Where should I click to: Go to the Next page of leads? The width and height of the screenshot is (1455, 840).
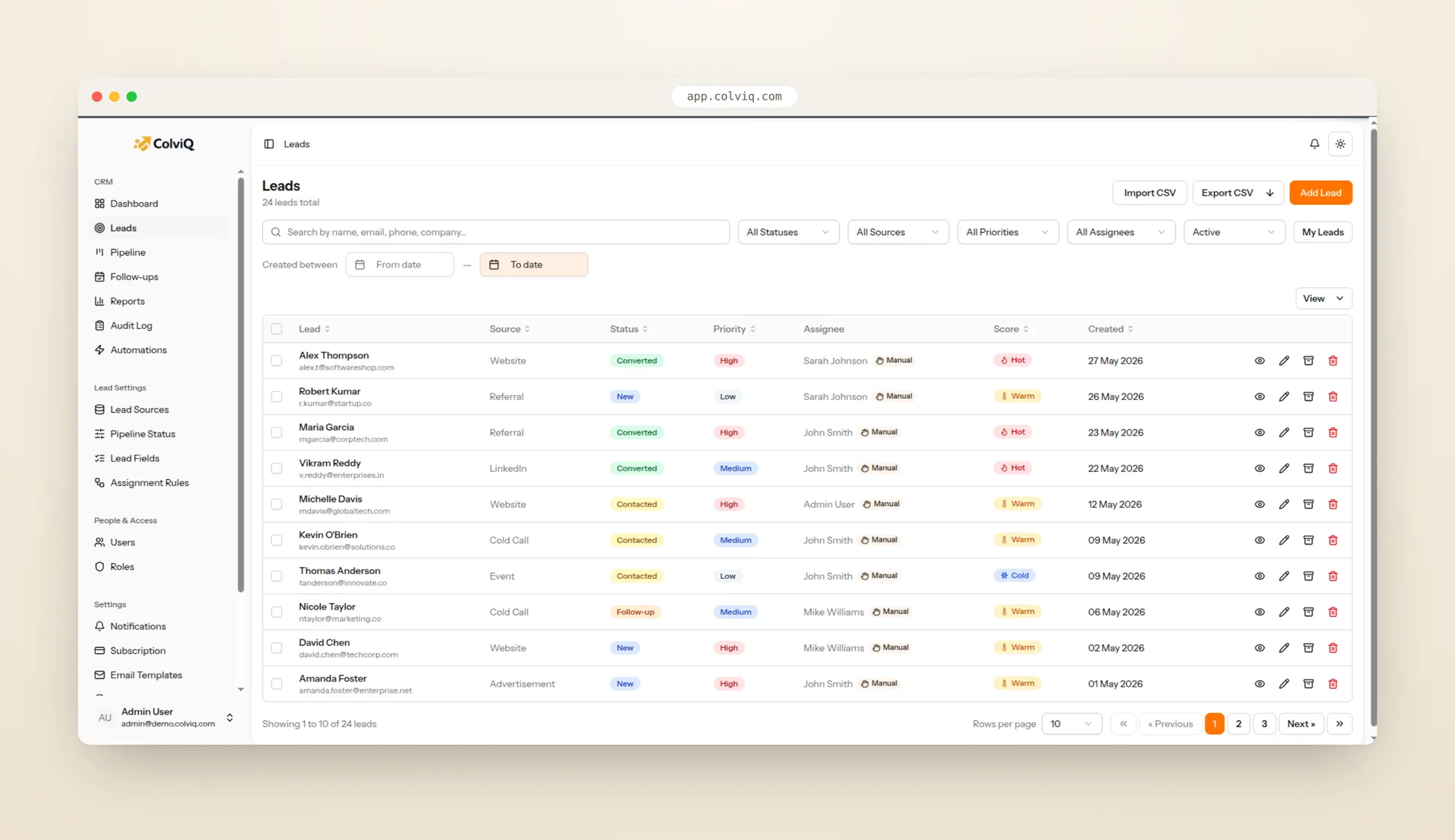(1301, 724)
